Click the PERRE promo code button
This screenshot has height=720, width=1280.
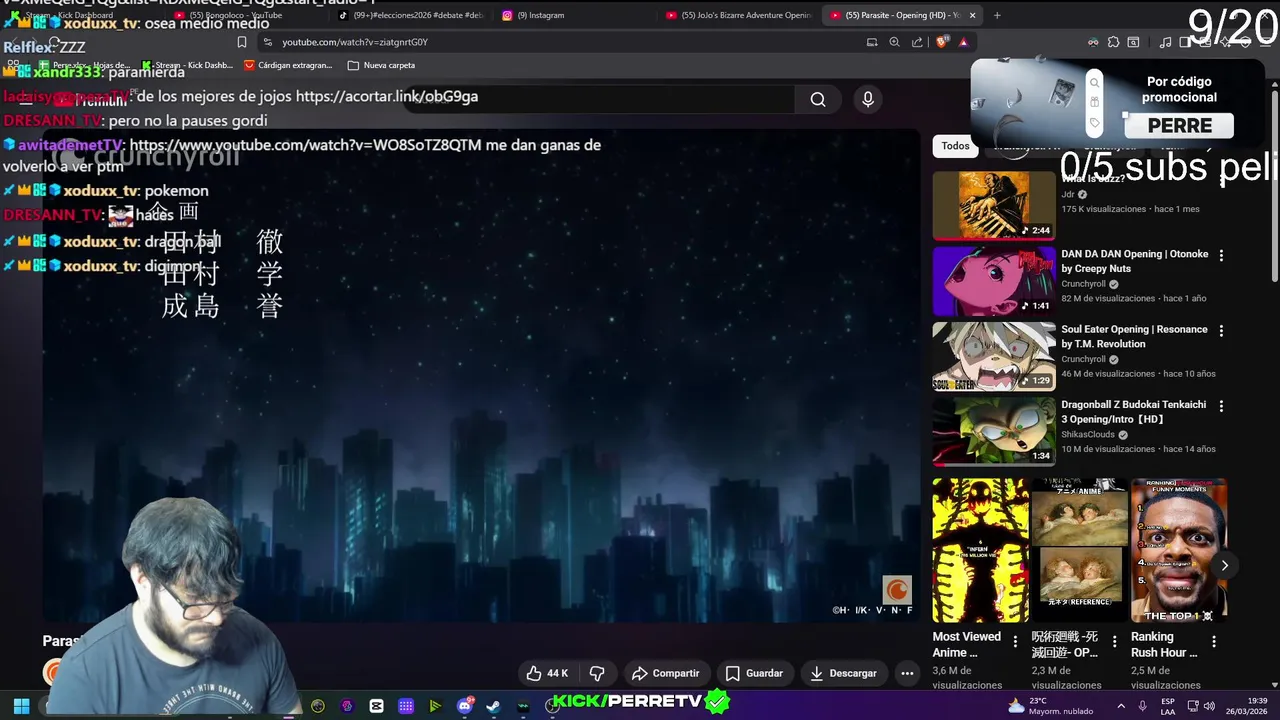click(x=1179, y=126)
